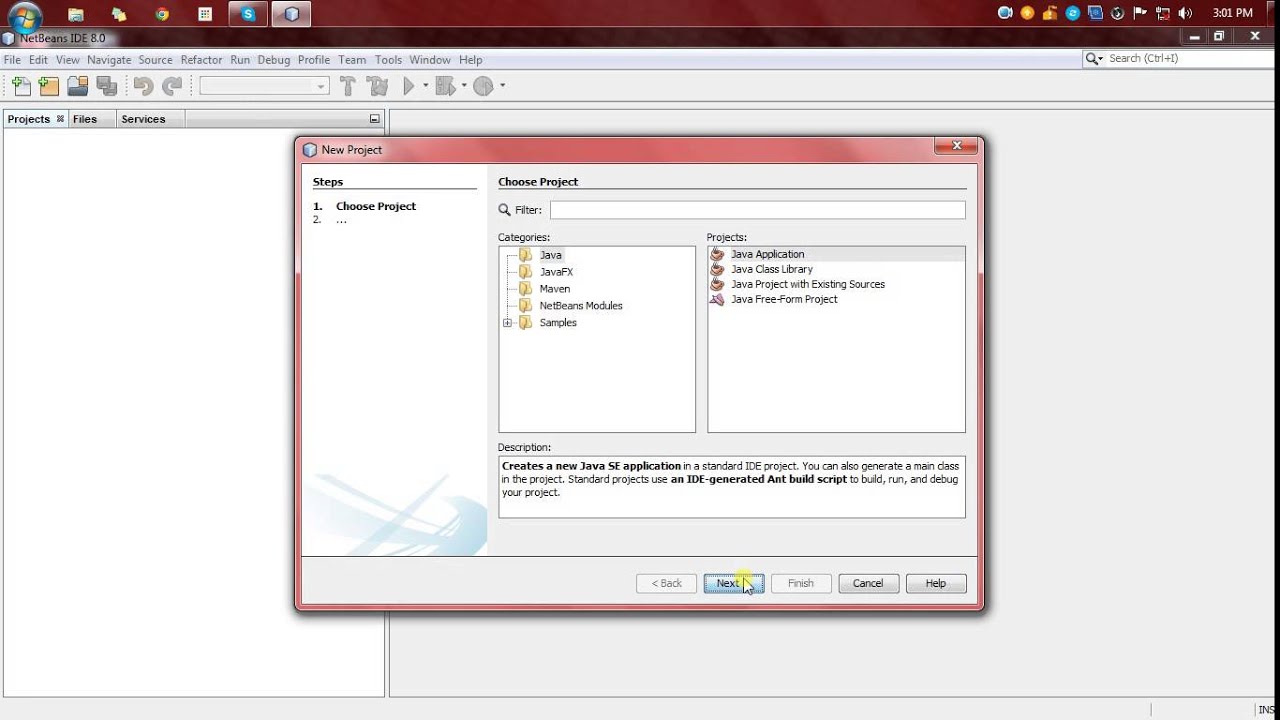Viewport: 1280px width, 720px height.
Task: Click the Action Center flag icon
Action: tap(1141, 13)
